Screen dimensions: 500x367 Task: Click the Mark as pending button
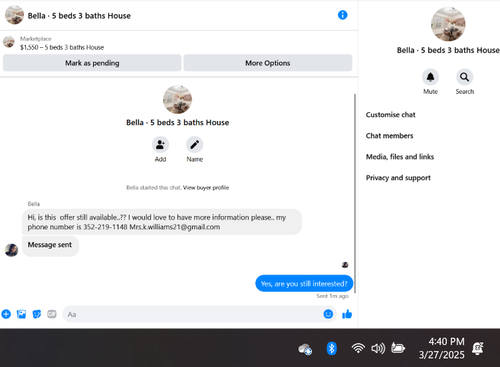(92, 63)
